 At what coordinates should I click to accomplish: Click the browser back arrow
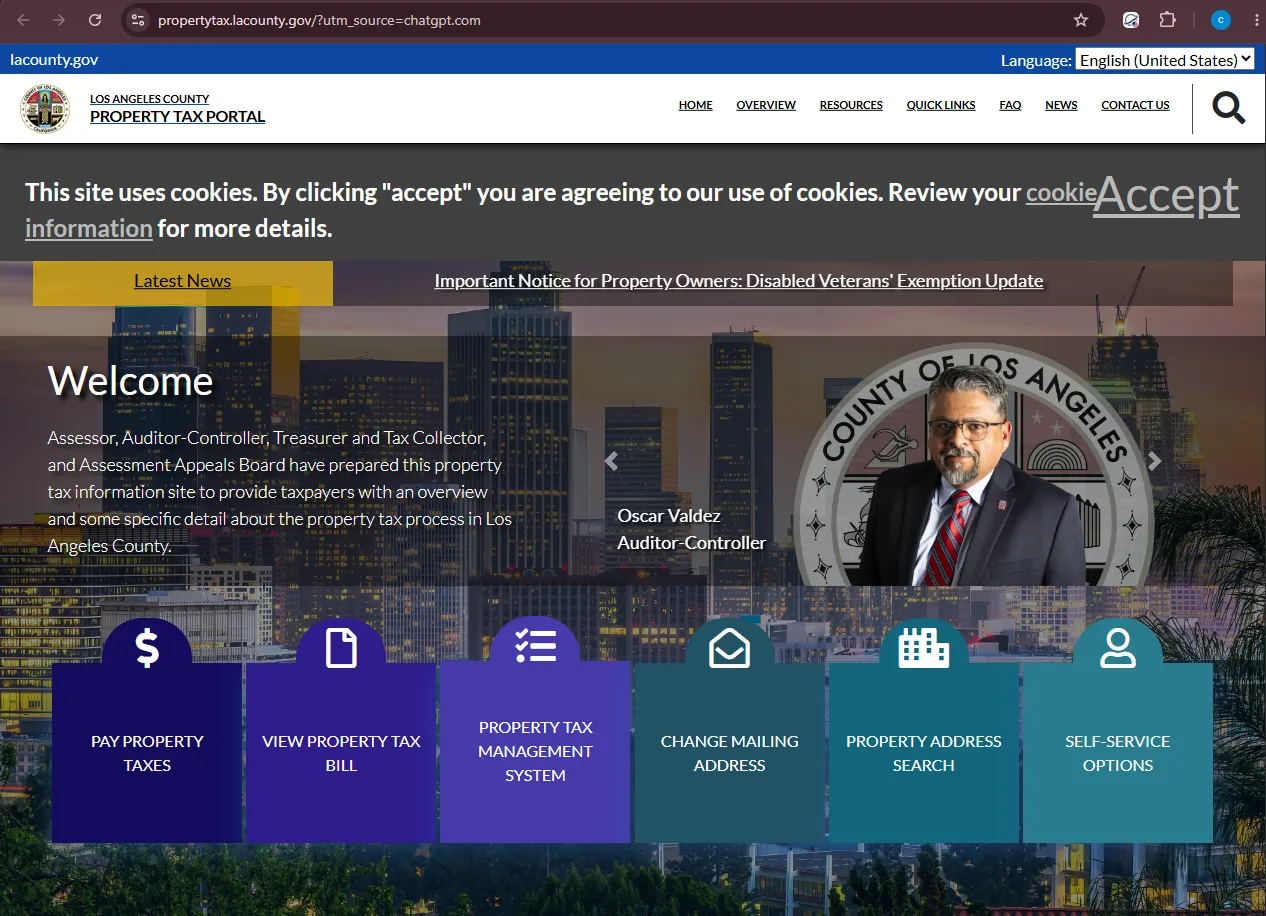click(x=23, y=20)
